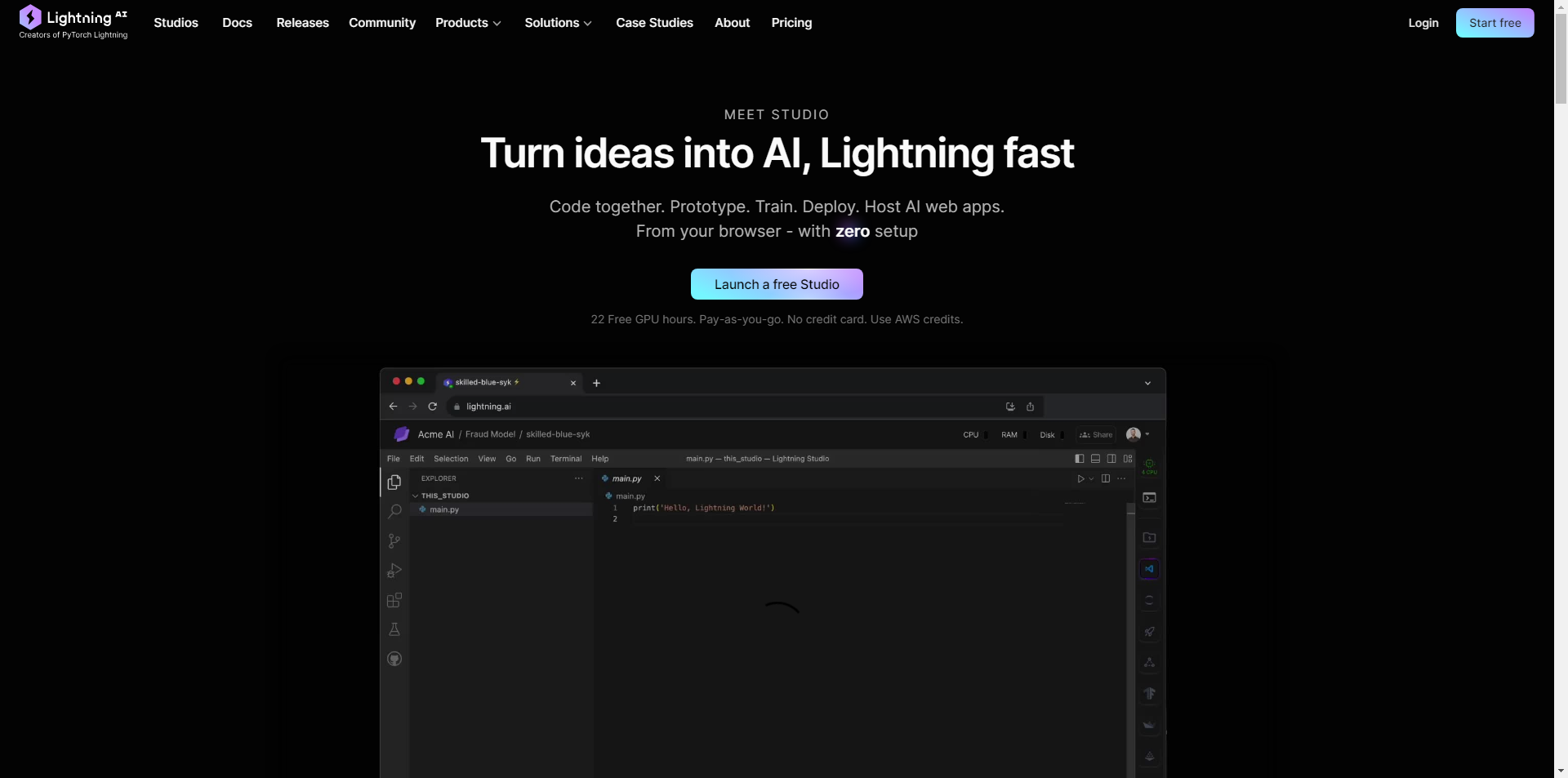Expand the Solutions dropdown menu
Image resolution: width=1568 pixels, height=778 pixels.
[558, 23]
